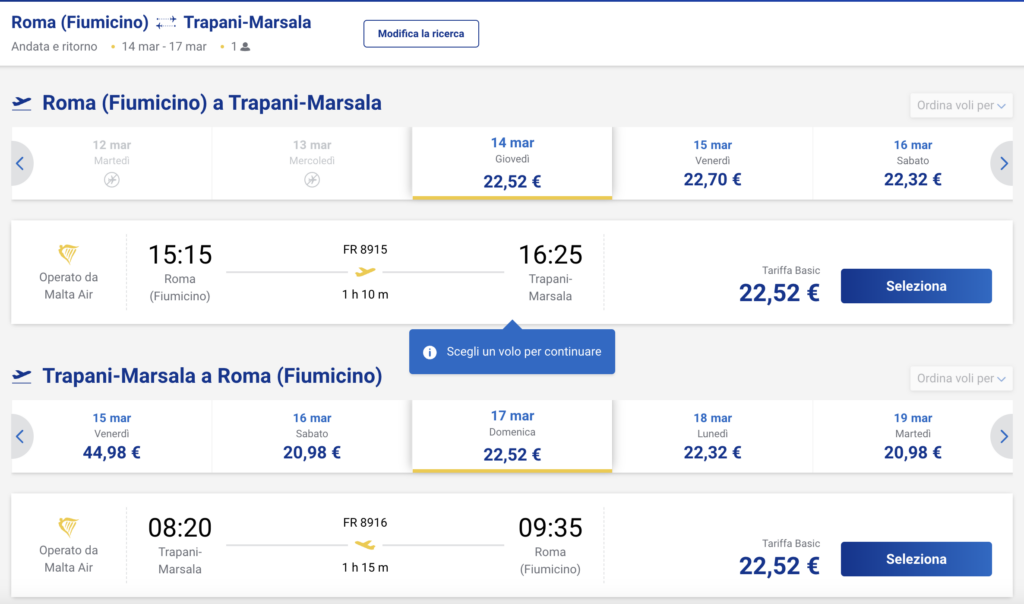Open outbound 'Ordina voli per' dropdown
Viewport: 1024px width, 604px height.
coord(962,105)
